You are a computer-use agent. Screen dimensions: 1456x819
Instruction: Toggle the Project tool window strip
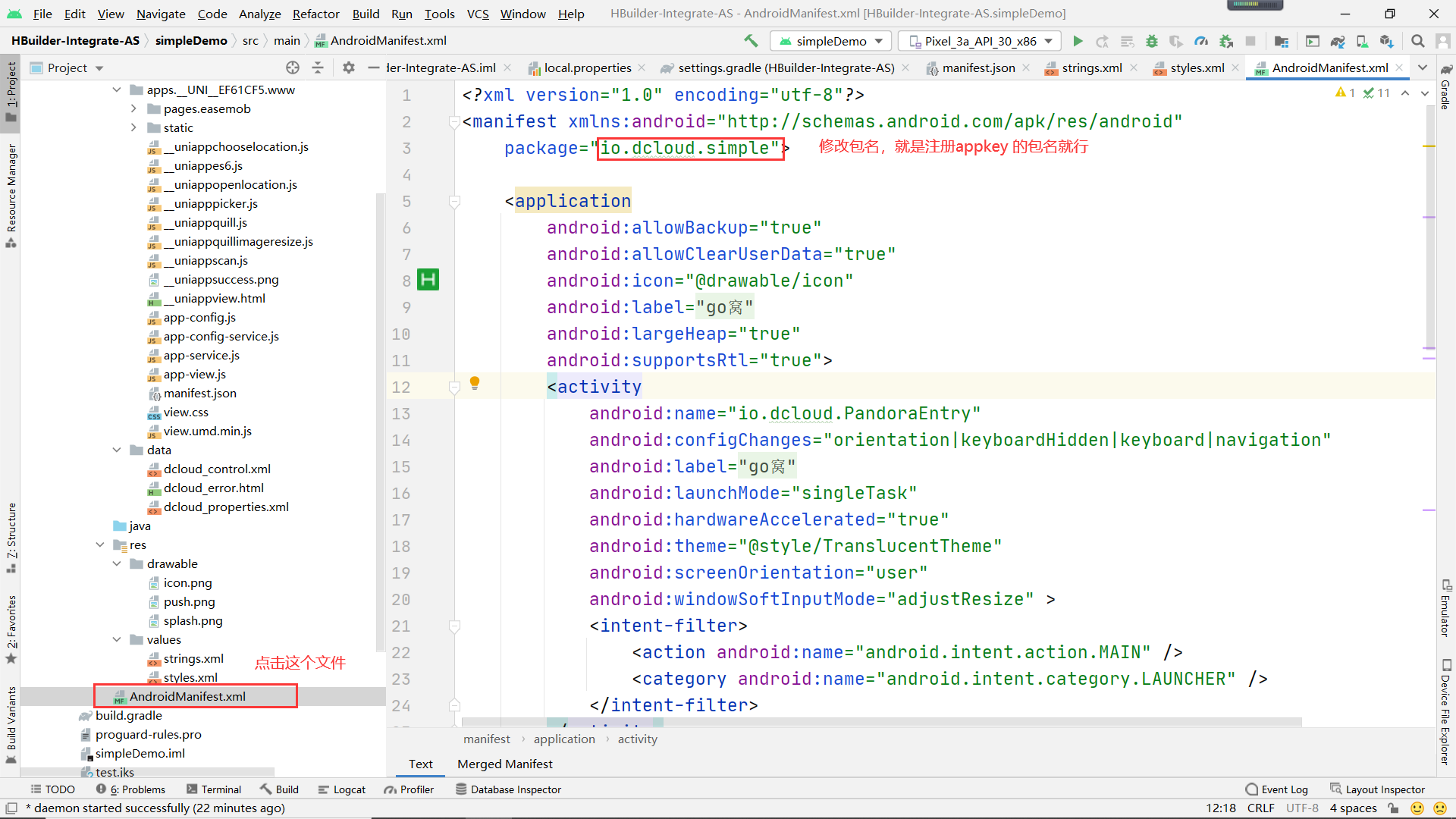(x=11, y=91)
